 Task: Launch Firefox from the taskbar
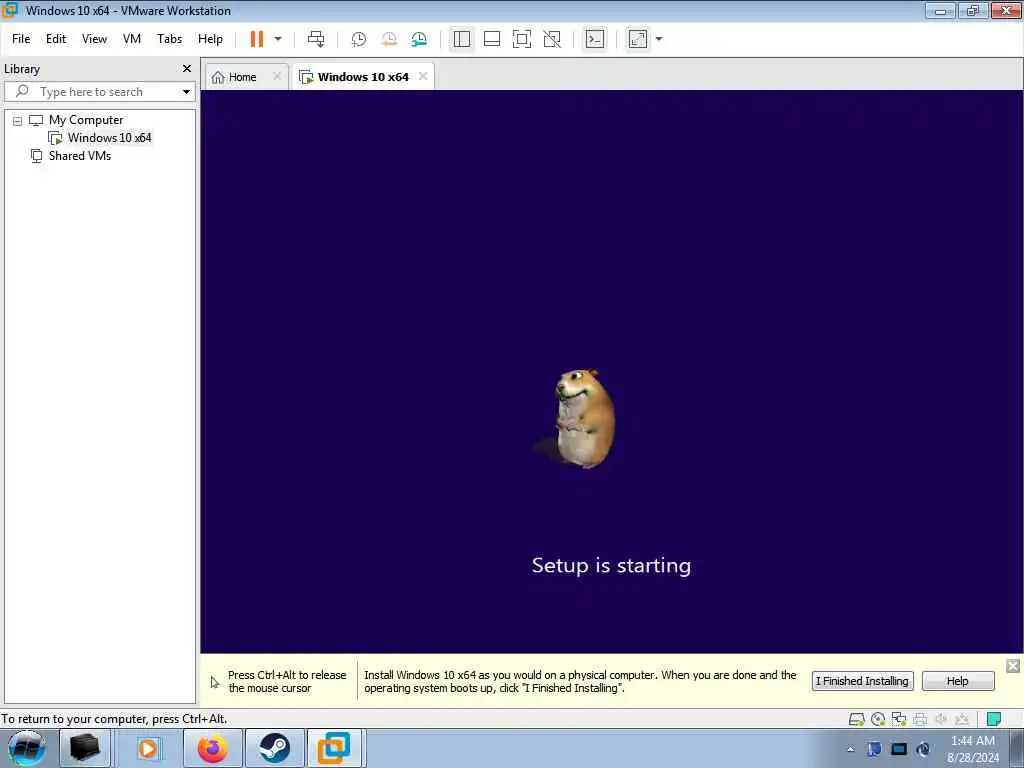pos(212,748)
